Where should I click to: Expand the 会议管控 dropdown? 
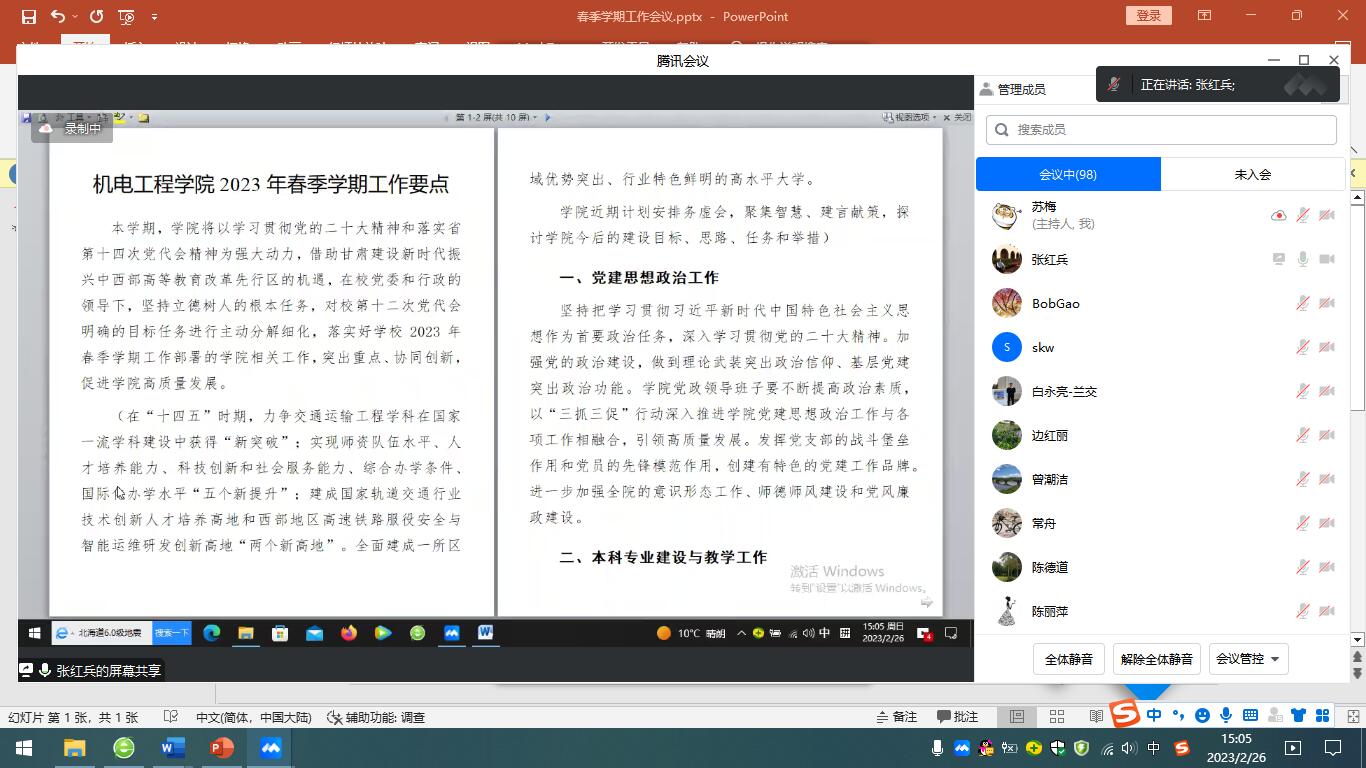pos(1247,659)
